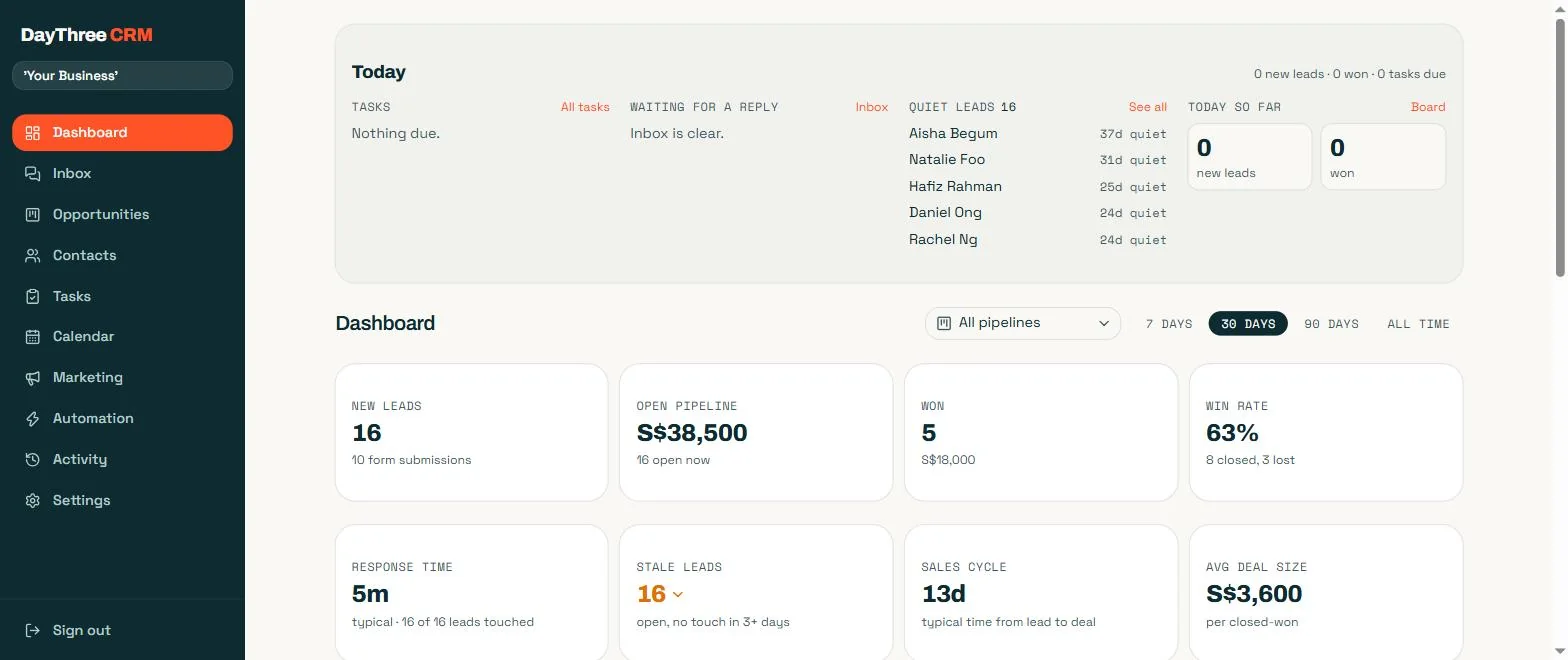Navigate to Marketing section
This screenshot has height=660, width=1568.
click(x=122, y=378)
